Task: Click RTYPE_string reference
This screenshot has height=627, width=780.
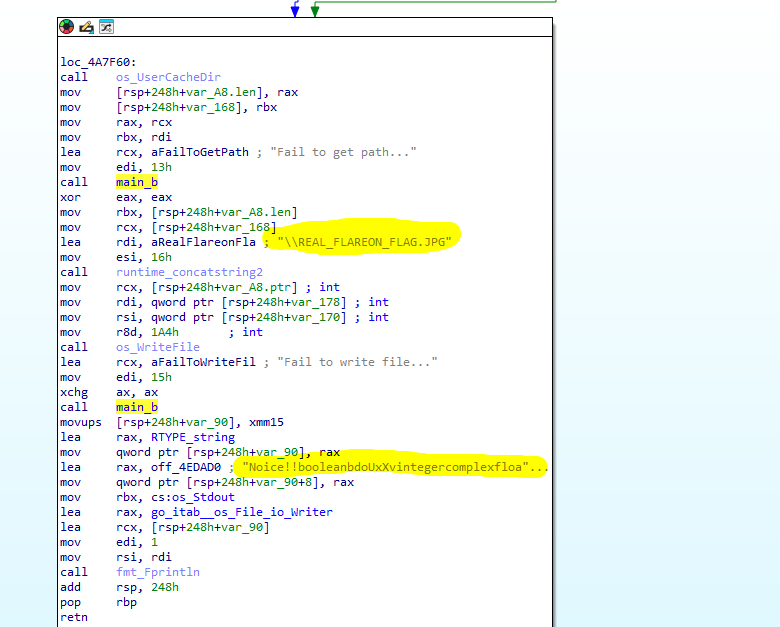Action: (x=193, y=437)
